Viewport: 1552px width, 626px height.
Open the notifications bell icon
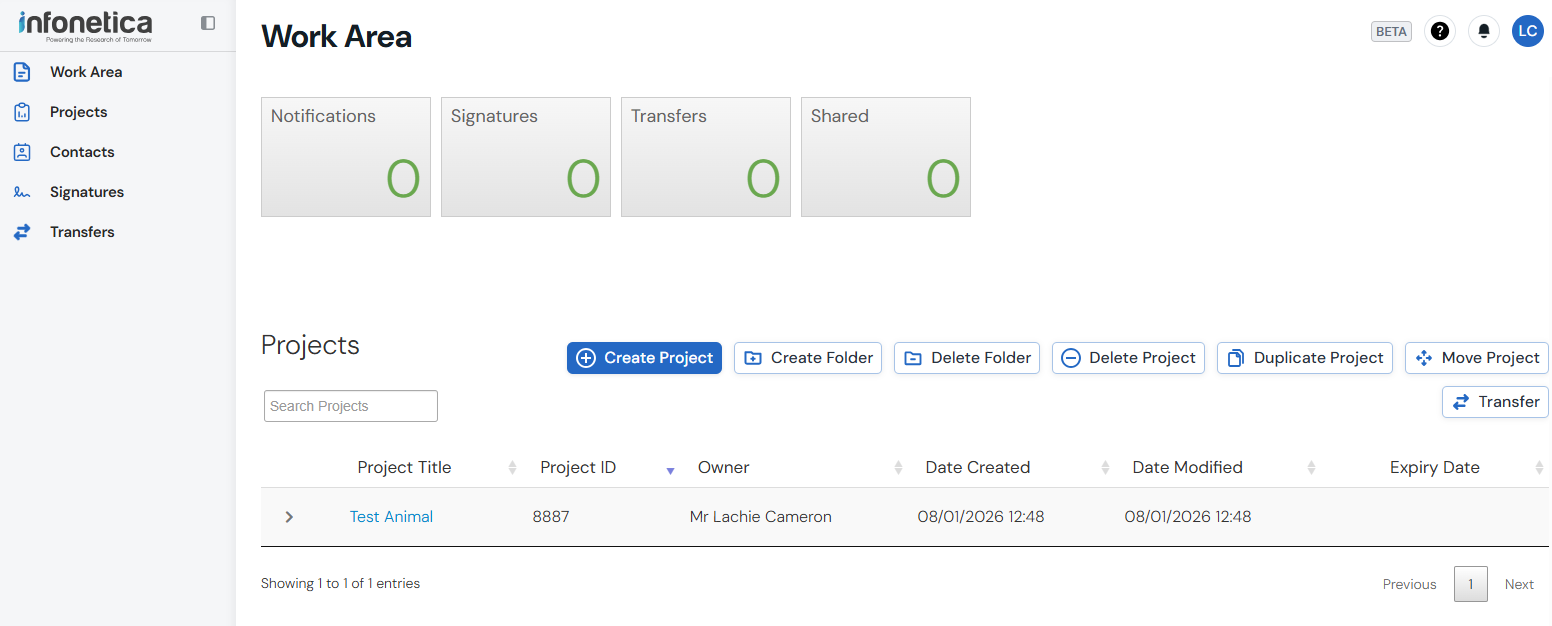(1484, 31)
